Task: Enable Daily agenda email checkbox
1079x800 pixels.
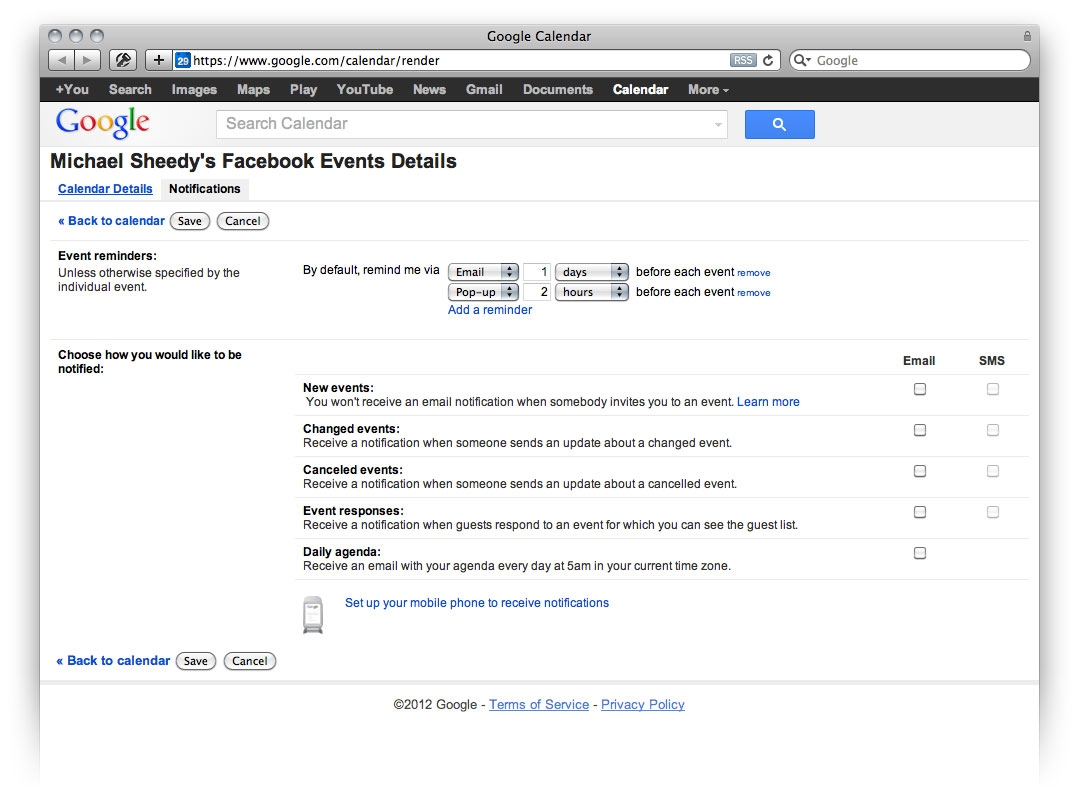Action: 919,553
